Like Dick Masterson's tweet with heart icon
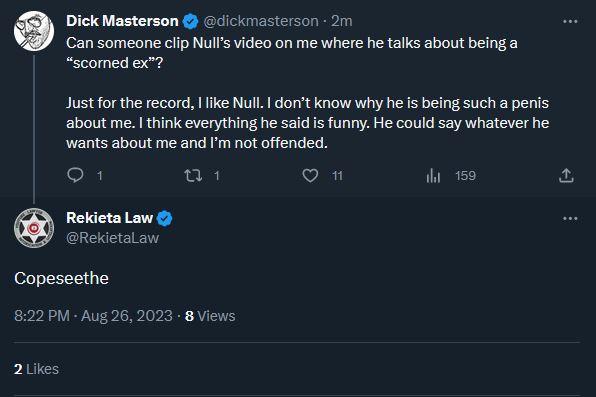The height and width of the screenshot is (397, 596). coord(310,176)
